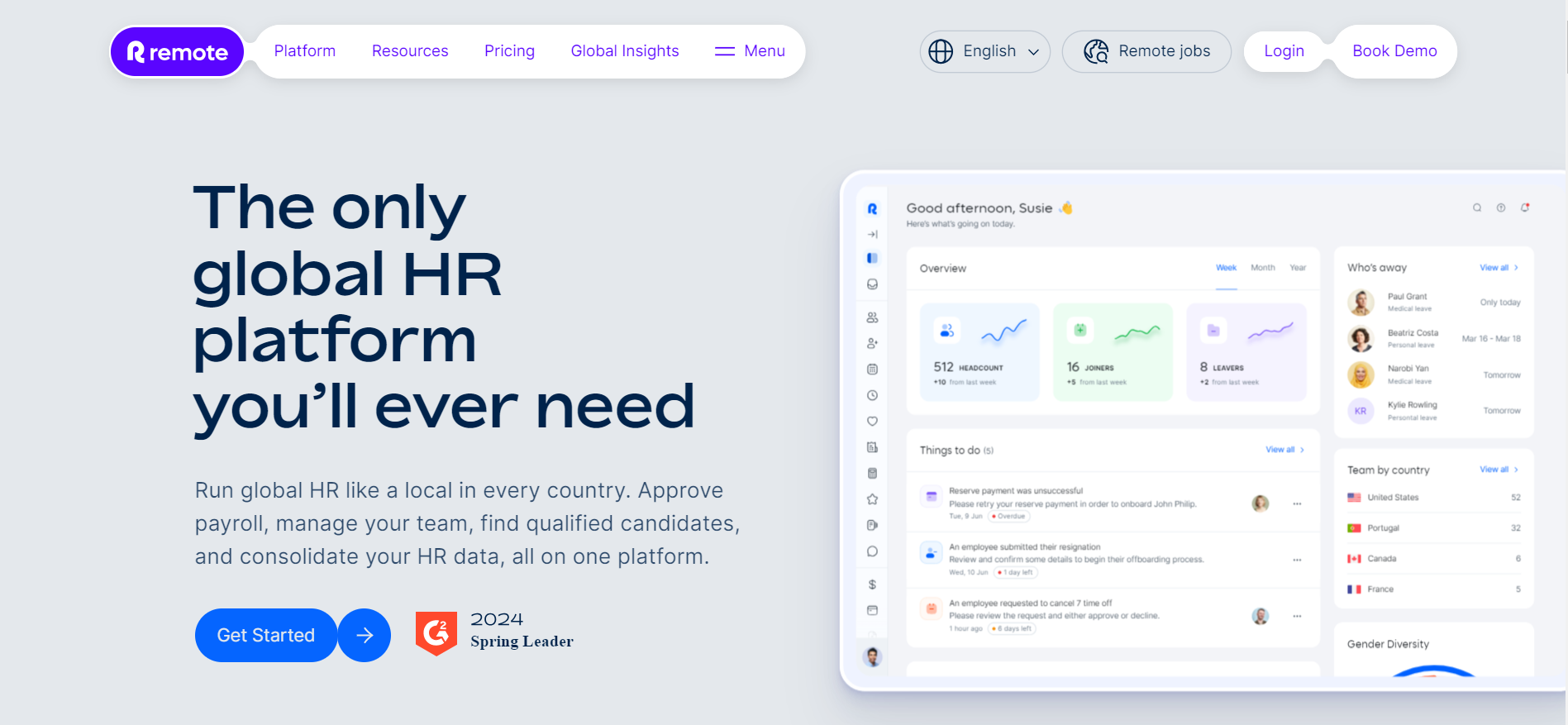Click the add-person icon in sidebar
Screen dimensions: 1568x725
[872, 343]
